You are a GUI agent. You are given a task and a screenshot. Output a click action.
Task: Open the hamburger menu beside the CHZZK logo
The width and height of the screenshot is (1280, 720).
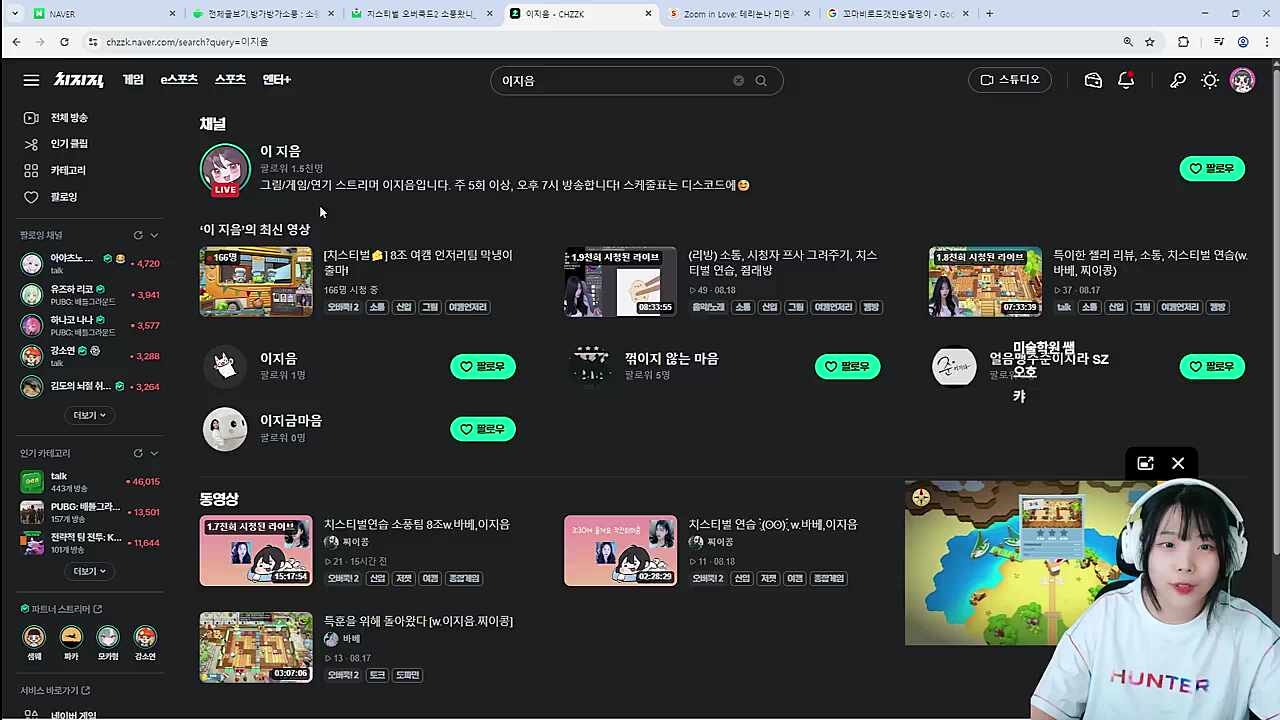[31, 80]
